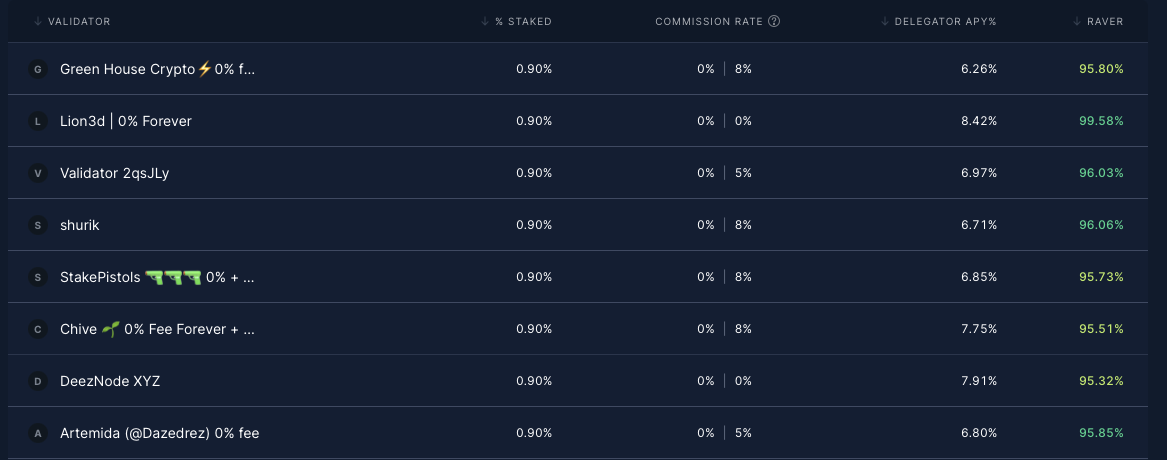Sort validators by Raver column
Screen dimensions: 1167x460
pyautogui.click(x=1099, y=22)
